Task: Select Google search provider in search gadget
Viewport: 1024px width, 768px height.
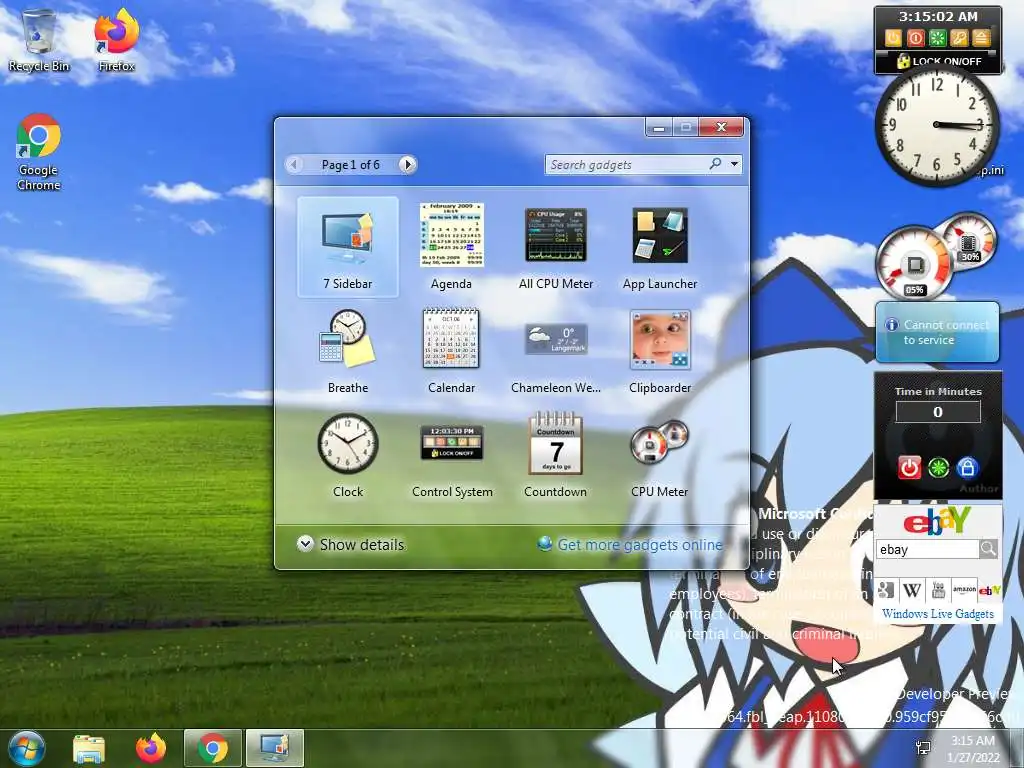Action: [x=886, y=590]
